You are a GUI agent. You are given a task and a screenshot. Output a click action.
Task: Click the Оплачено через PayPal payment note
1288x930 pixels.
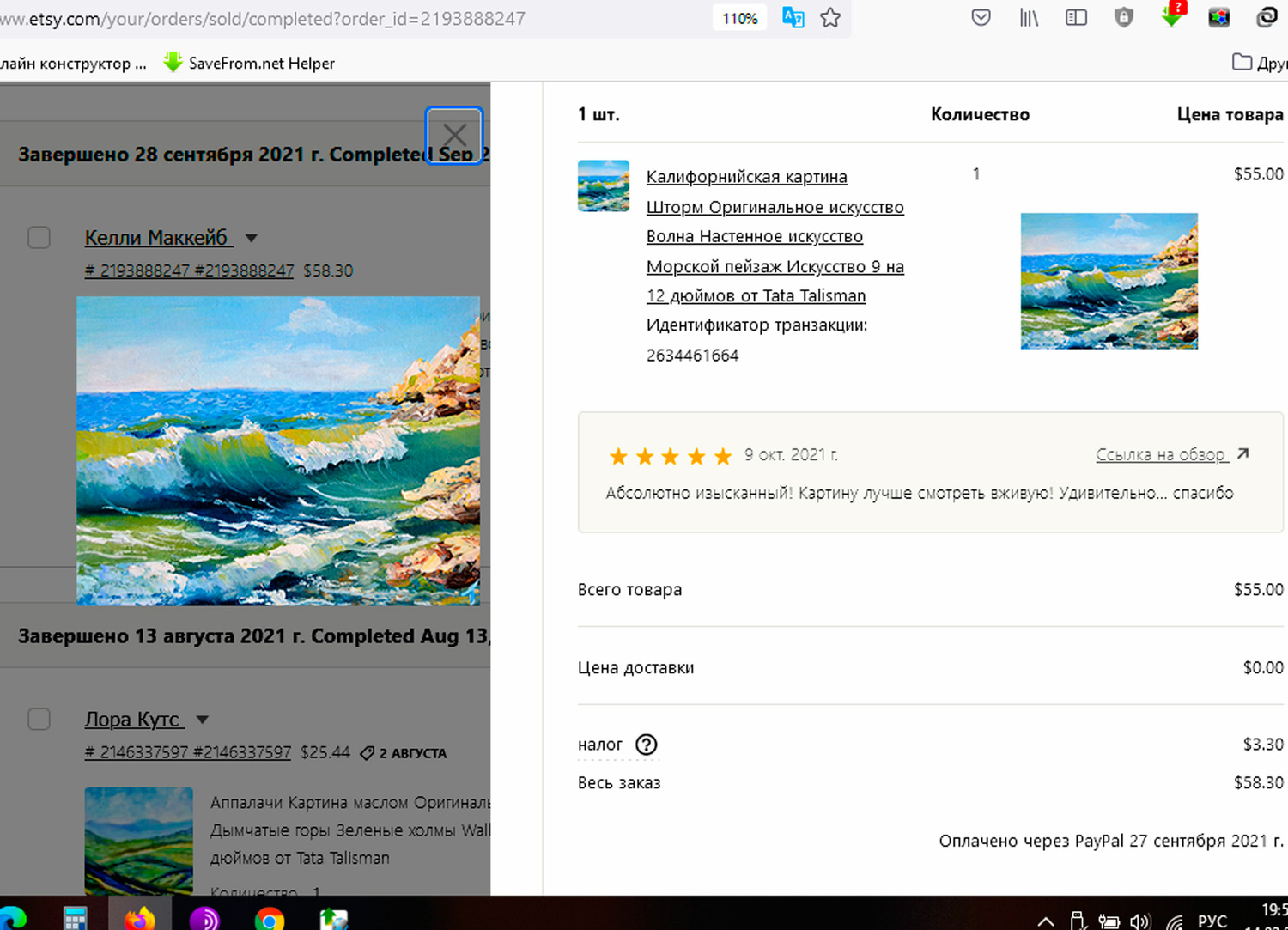(x=1111, y=841)
